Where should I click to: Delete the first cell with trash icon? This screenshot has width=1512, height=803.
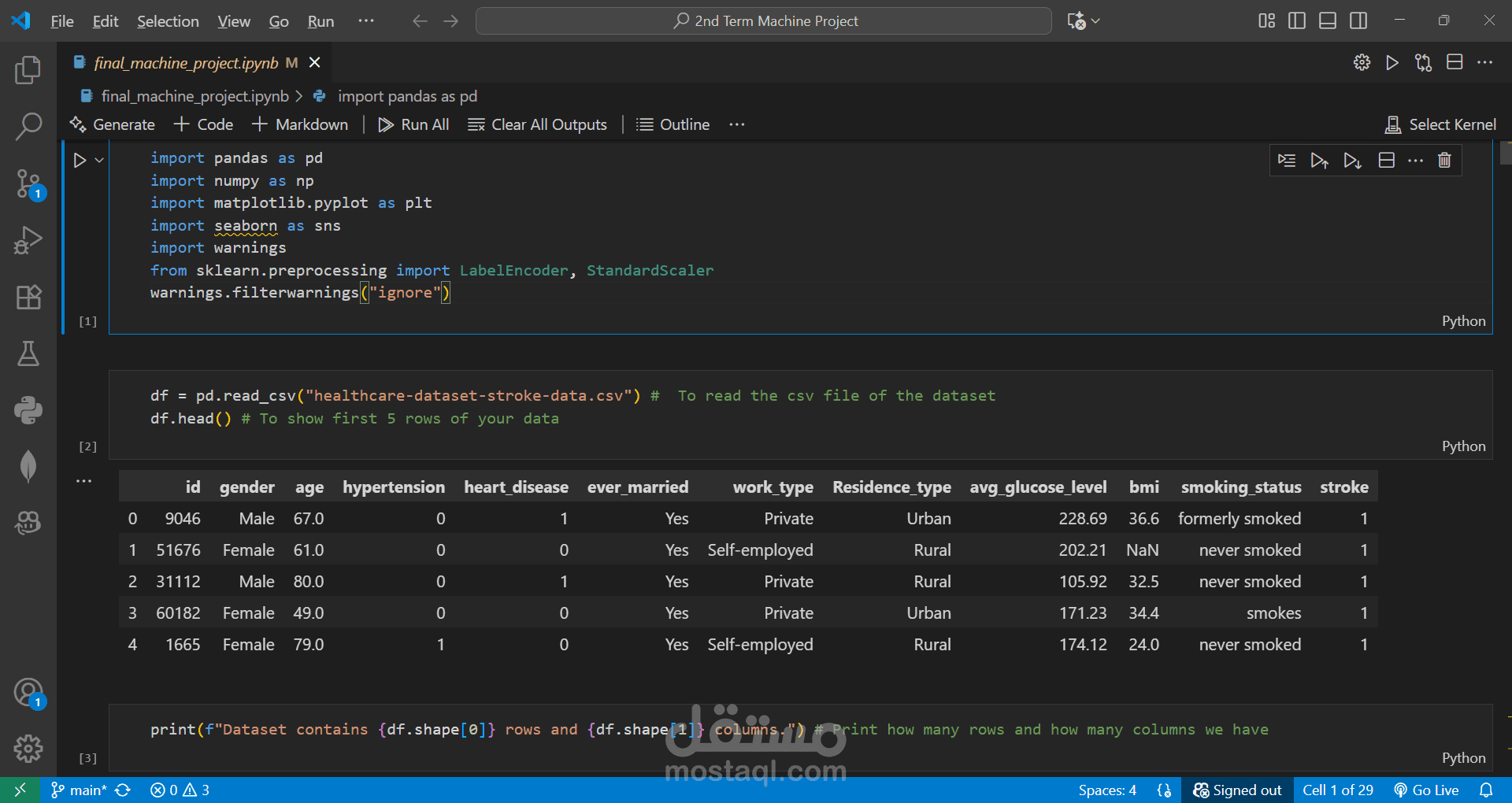click(x=1444, y=161)
